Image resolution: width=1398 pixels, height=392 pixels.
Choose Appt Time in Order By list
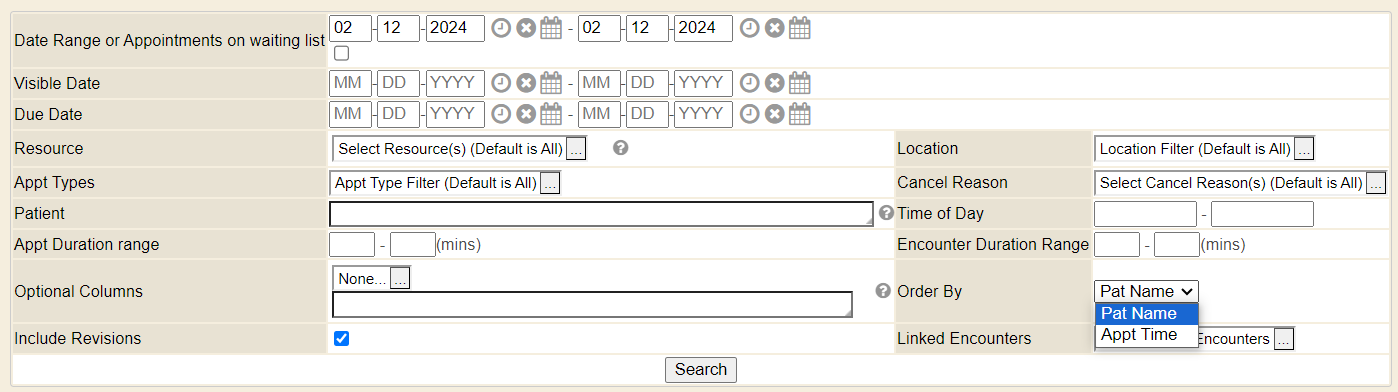point(1146,335)
